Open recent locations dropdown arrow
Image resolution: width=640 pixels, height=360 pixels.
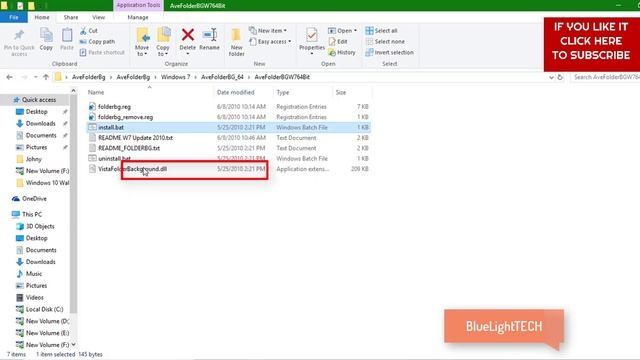(36, 77)
